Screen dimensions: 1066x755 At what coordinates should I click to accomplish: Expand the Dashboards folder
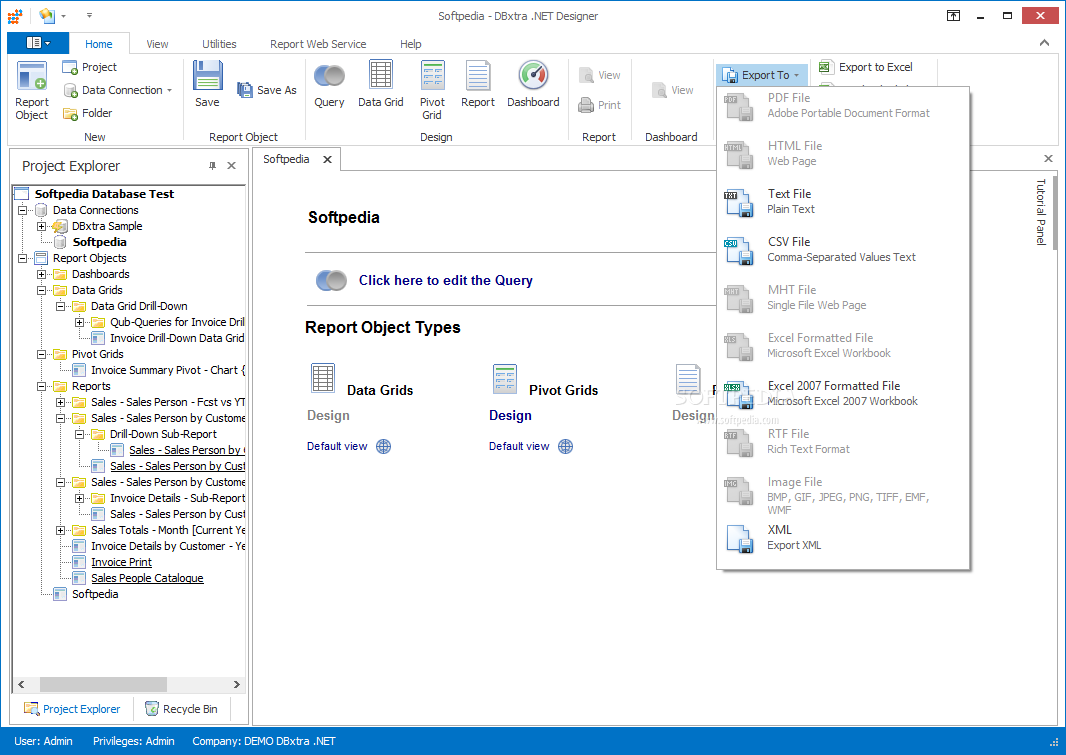41,274
